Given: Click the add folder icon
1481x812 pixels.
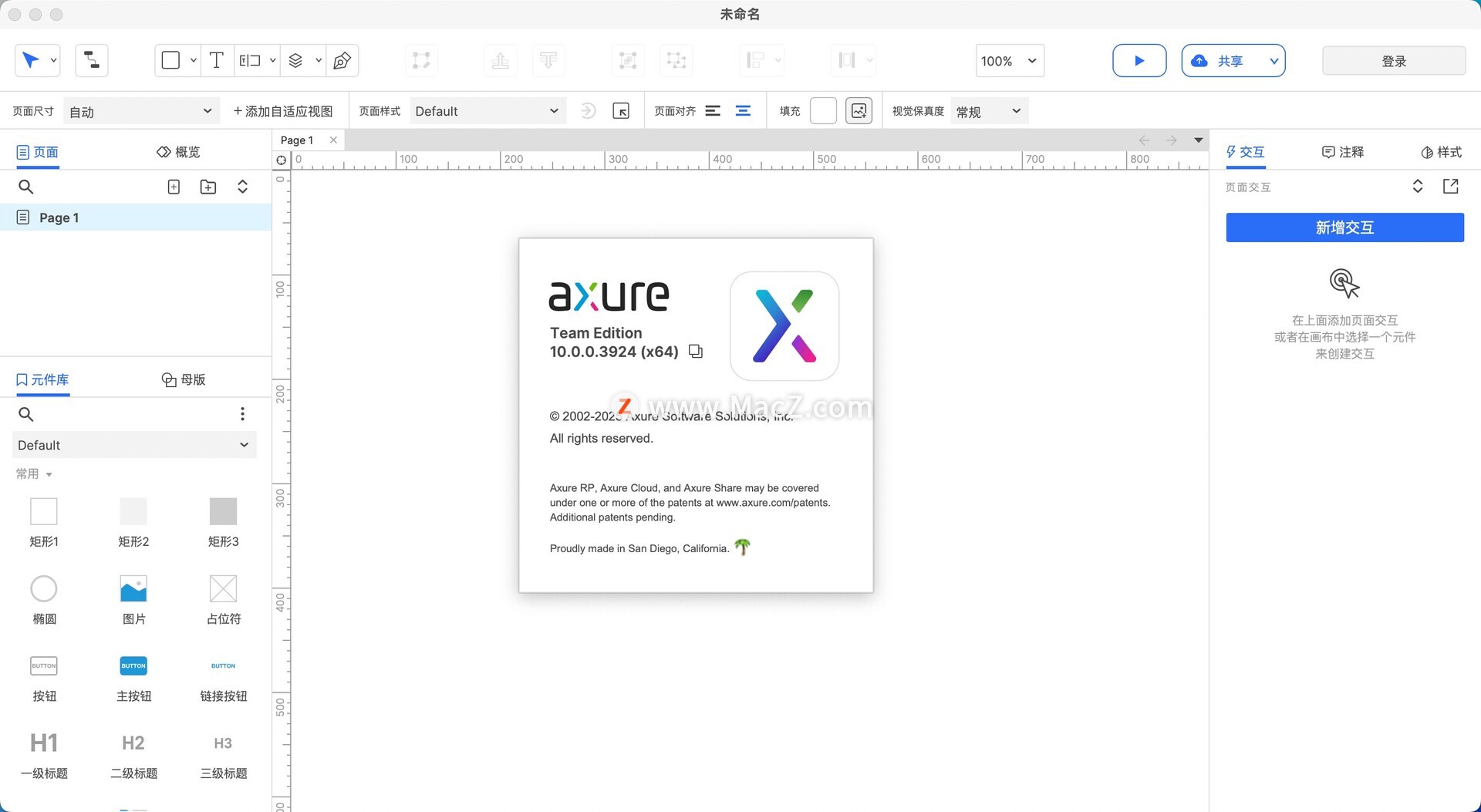Looking at the screenshot, I should (x=208, y=187).
